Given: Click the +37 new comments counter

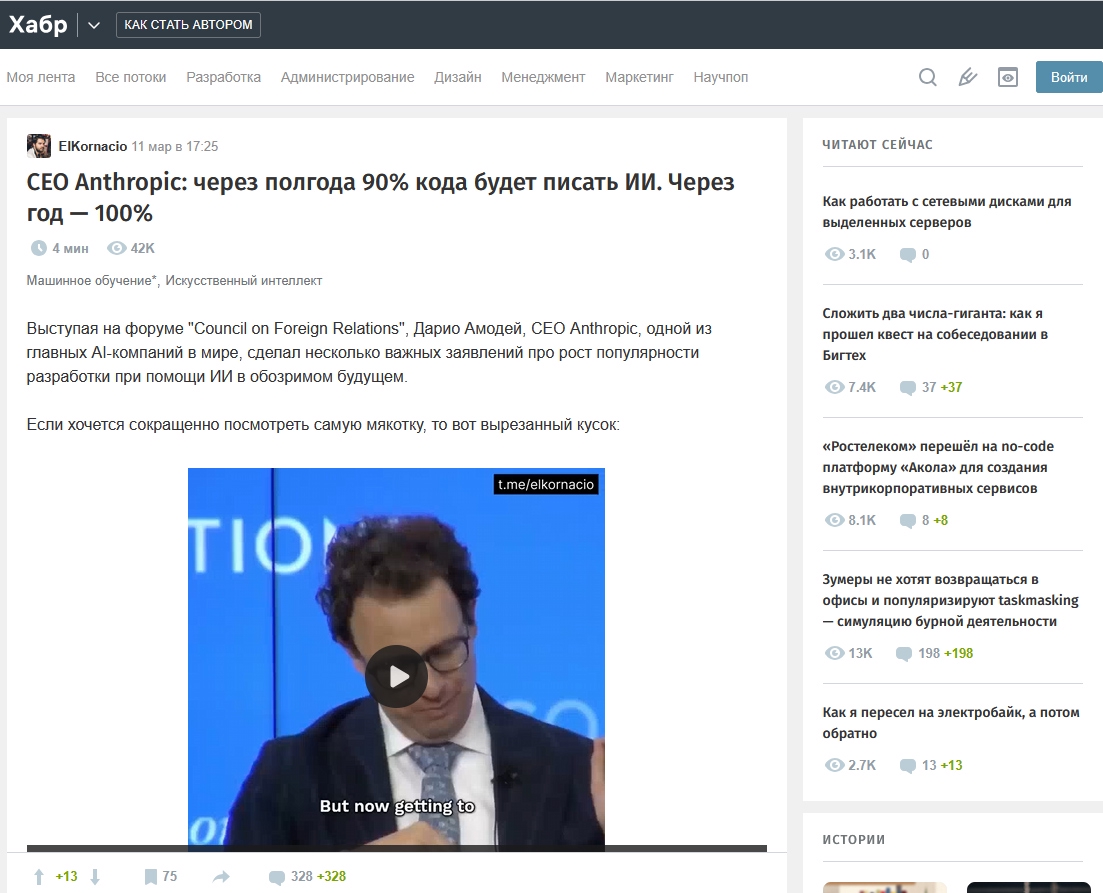Looking at the screenshot, I should (x=951, y=387).
